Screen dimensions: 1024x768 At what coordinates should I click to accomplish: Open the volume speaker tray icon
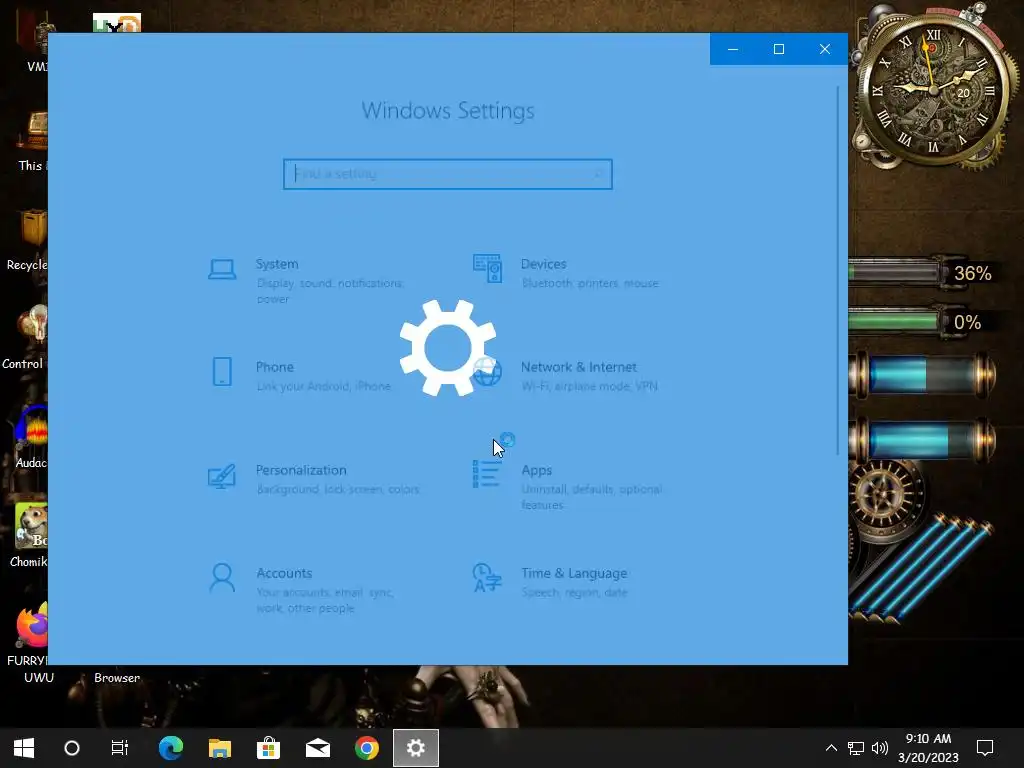click(x=880, y=748)
